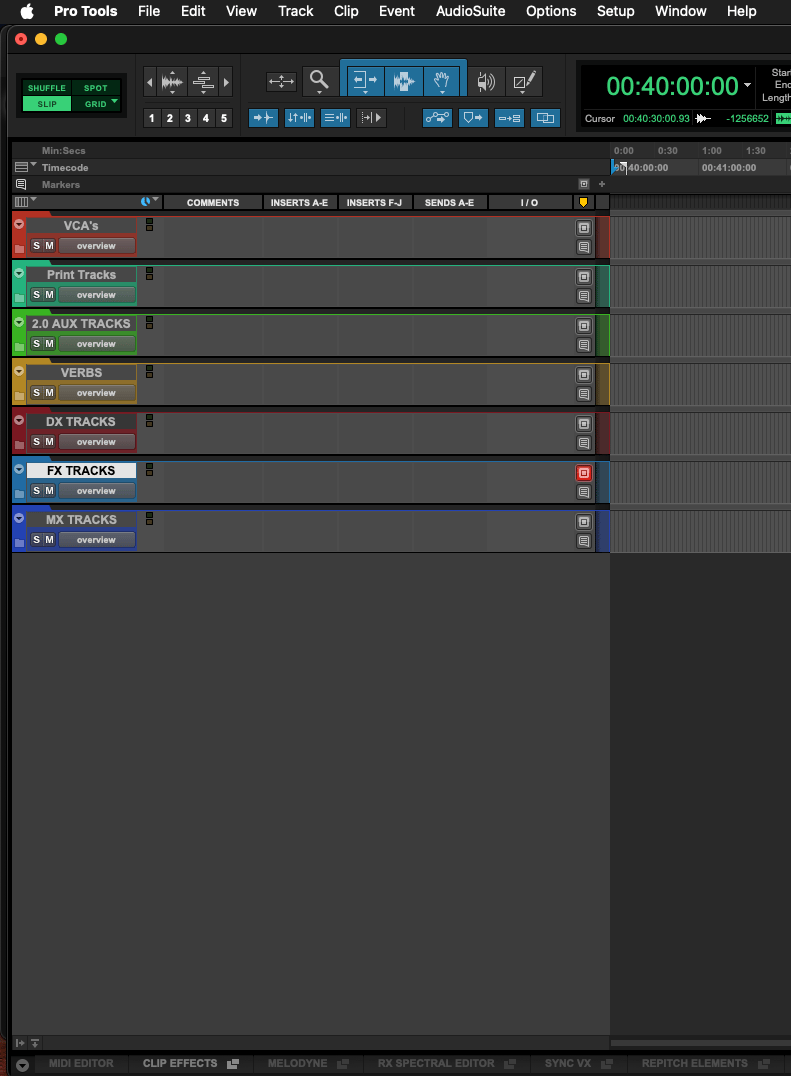Click the Zoom Toggle arrows icon
The width and height of the screenshot is (791, 1076).
281,82
